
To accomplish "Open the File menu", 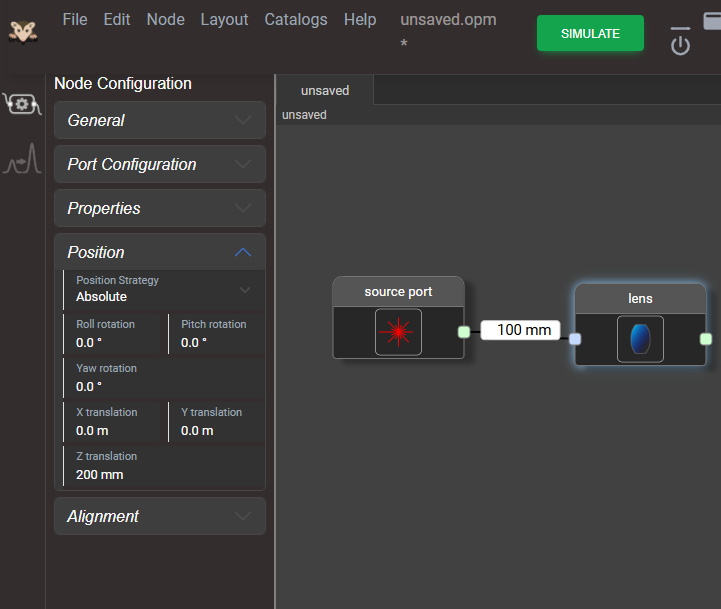I will [75, 20].
